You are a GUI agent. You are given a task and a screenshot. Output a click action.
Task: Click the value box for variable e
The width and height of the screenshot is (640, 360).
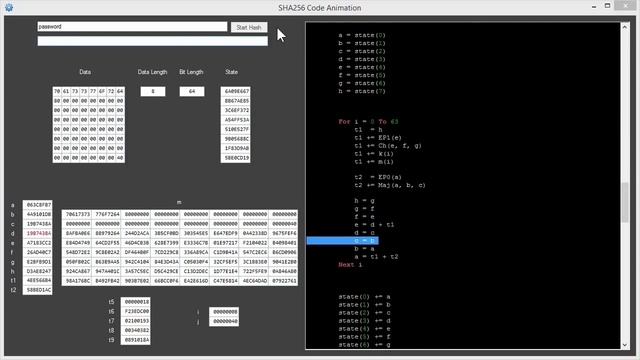pyautogui.click(x=38, y=242)
